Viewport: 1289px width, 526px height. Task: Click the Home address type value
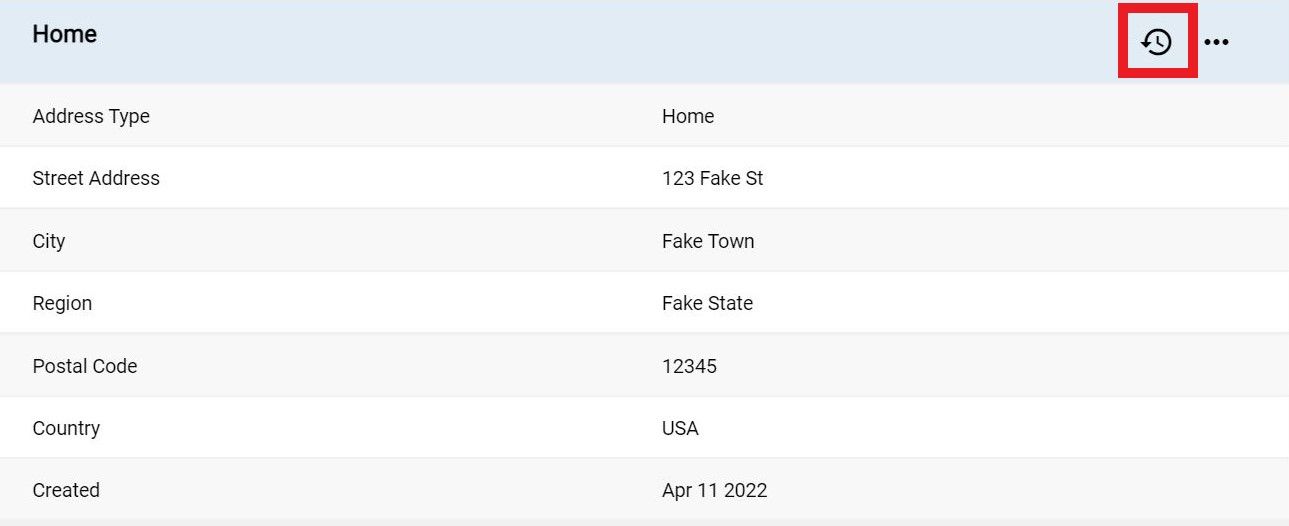(x=688, y=116)
